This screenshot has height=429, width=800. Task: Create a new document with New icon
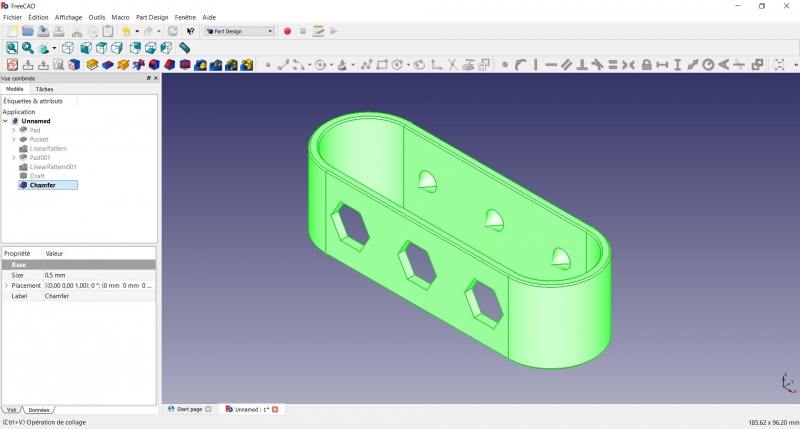tap(12, 31)
